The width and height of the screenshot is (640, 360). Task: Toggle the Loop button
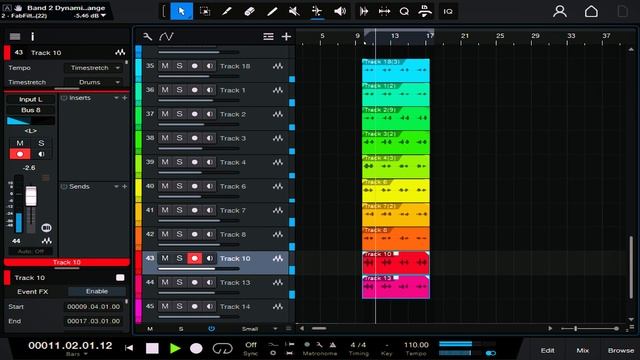pos(222,348)
